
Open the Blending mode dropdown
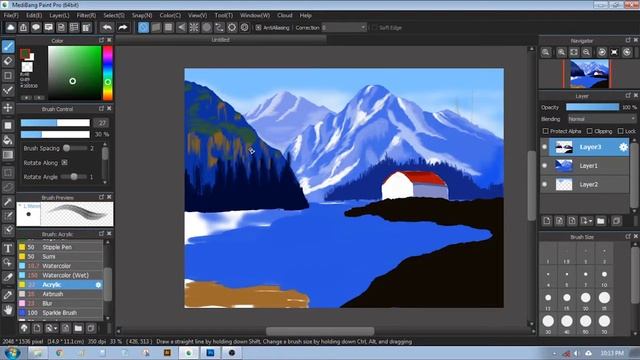602,119
